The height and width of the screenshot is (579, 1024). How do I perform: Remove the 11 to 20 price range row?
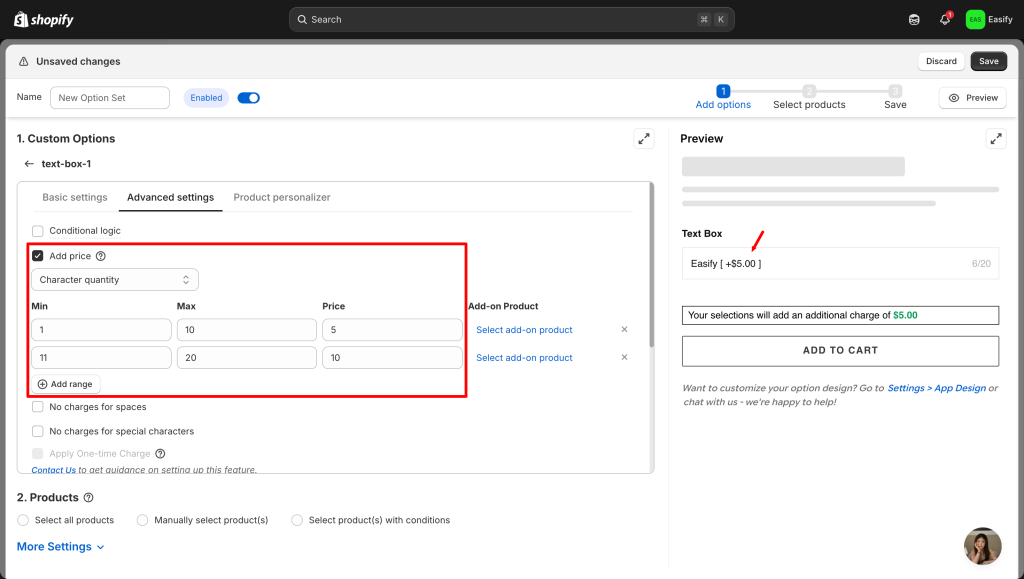625,357
